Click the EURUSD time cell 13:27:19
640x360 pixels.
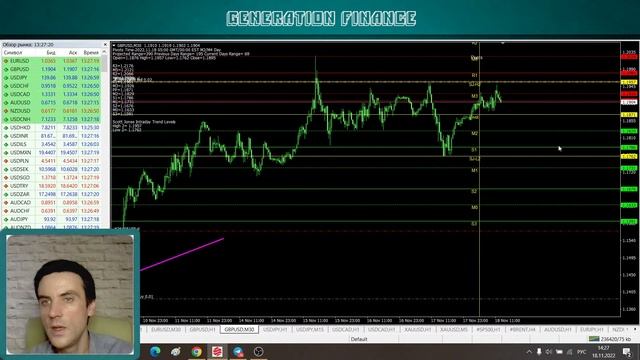[90, 61]
